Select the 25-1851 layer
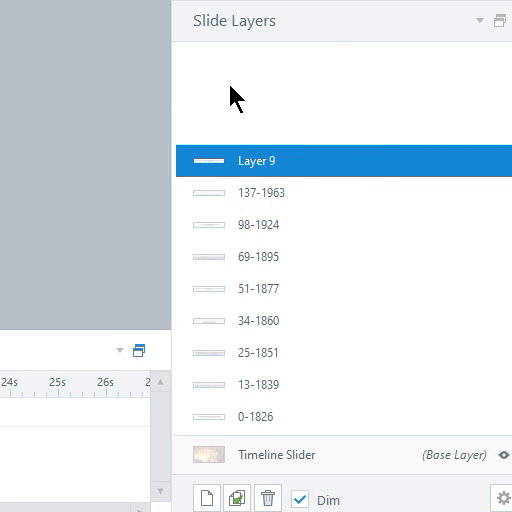Viewport: 512px width, 512px height. [344, 353]
